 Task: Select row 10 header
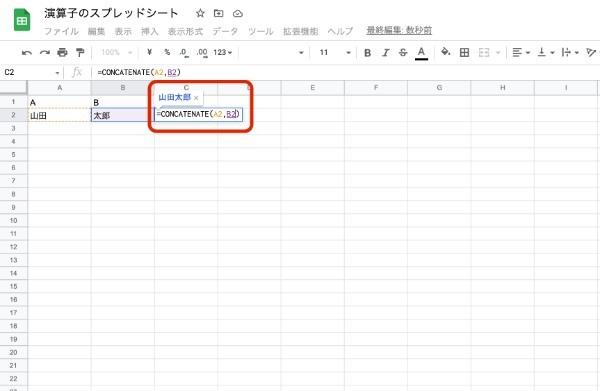(x=13, y=220)
